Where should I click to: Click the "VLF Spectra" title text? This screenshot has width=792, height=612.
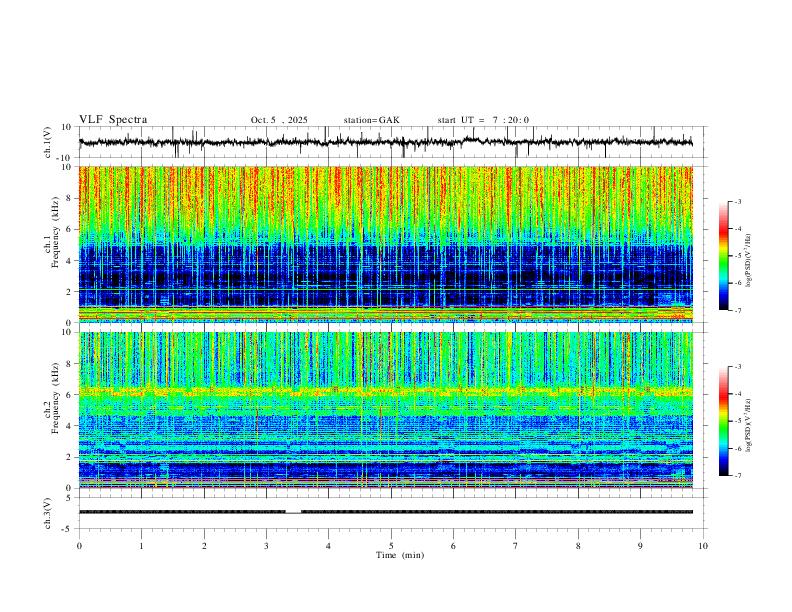113,120
